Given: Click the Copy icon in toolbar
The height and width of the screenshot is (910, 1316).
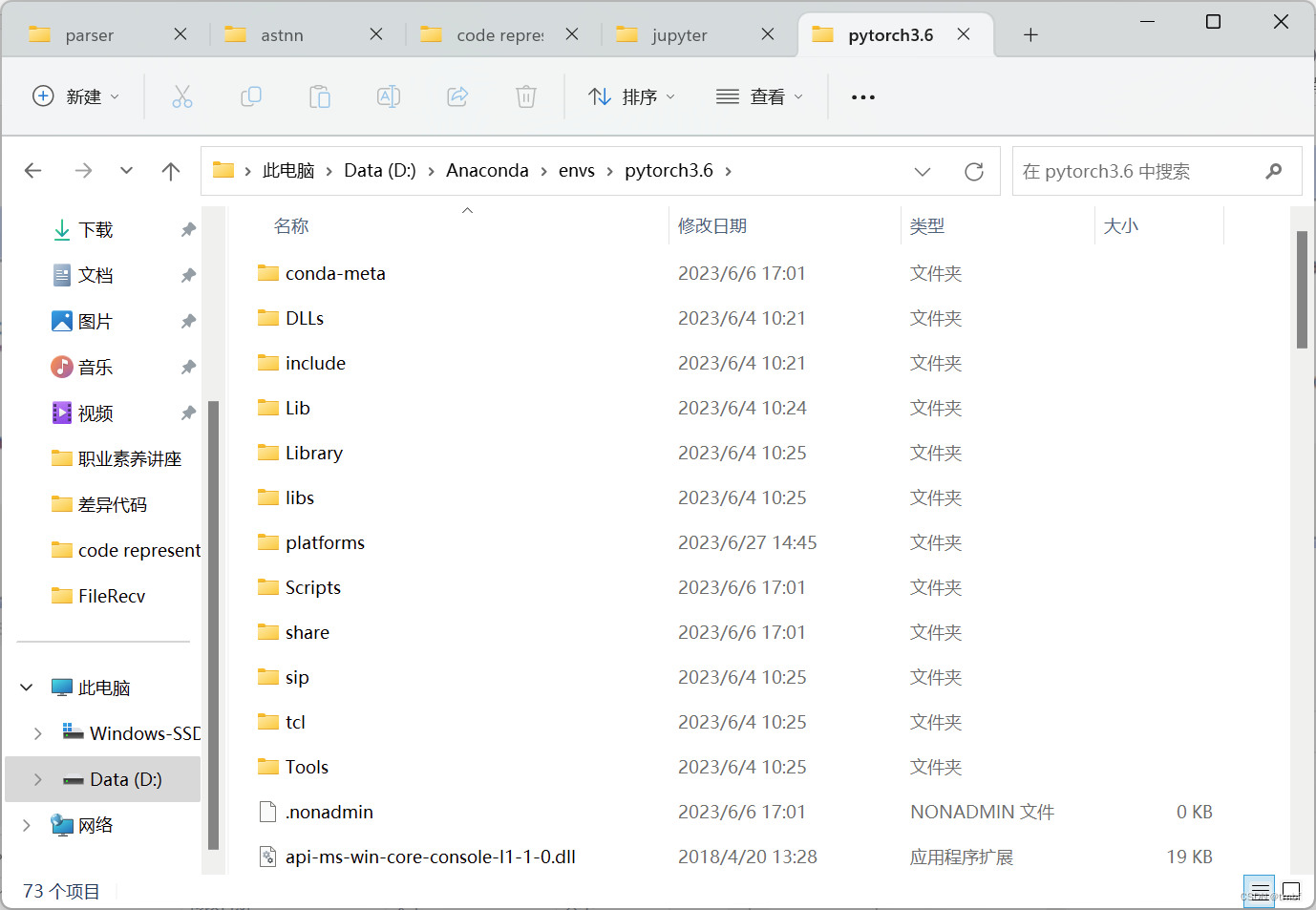Looking at the screenshot, I should pyautogui.click(x=251, y=96).
